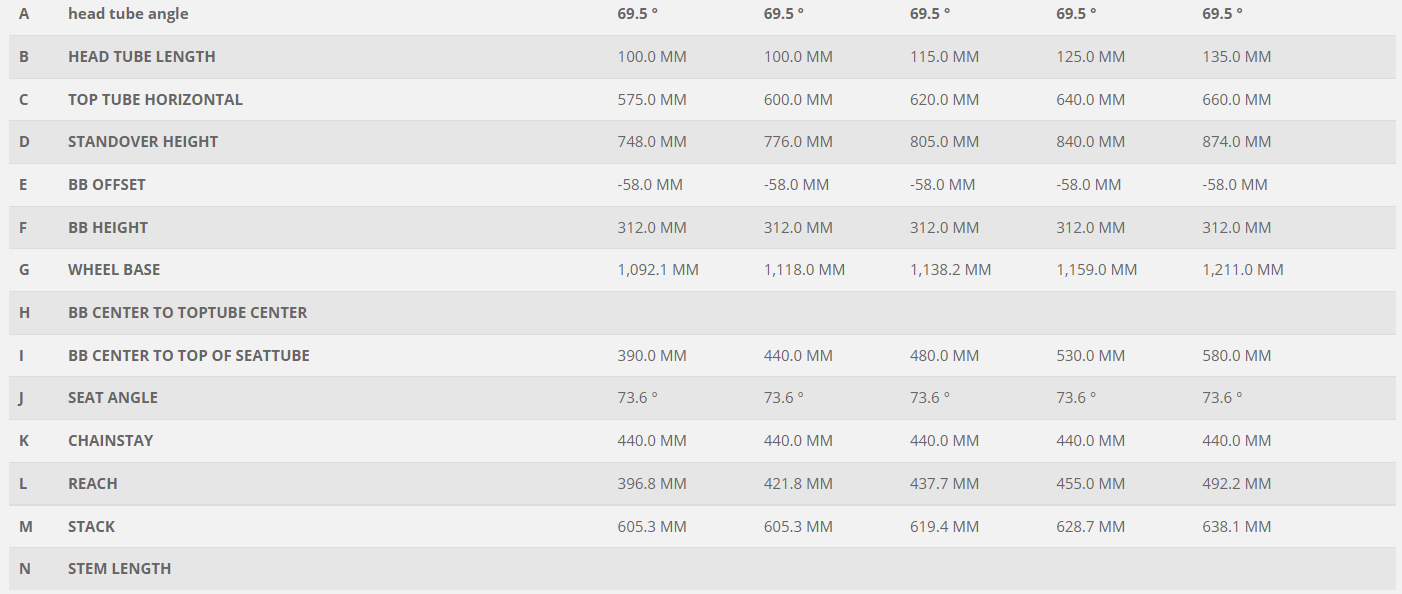
Task: Click the 492.2 MM reach value
Action: click(x=1237, y=484)
